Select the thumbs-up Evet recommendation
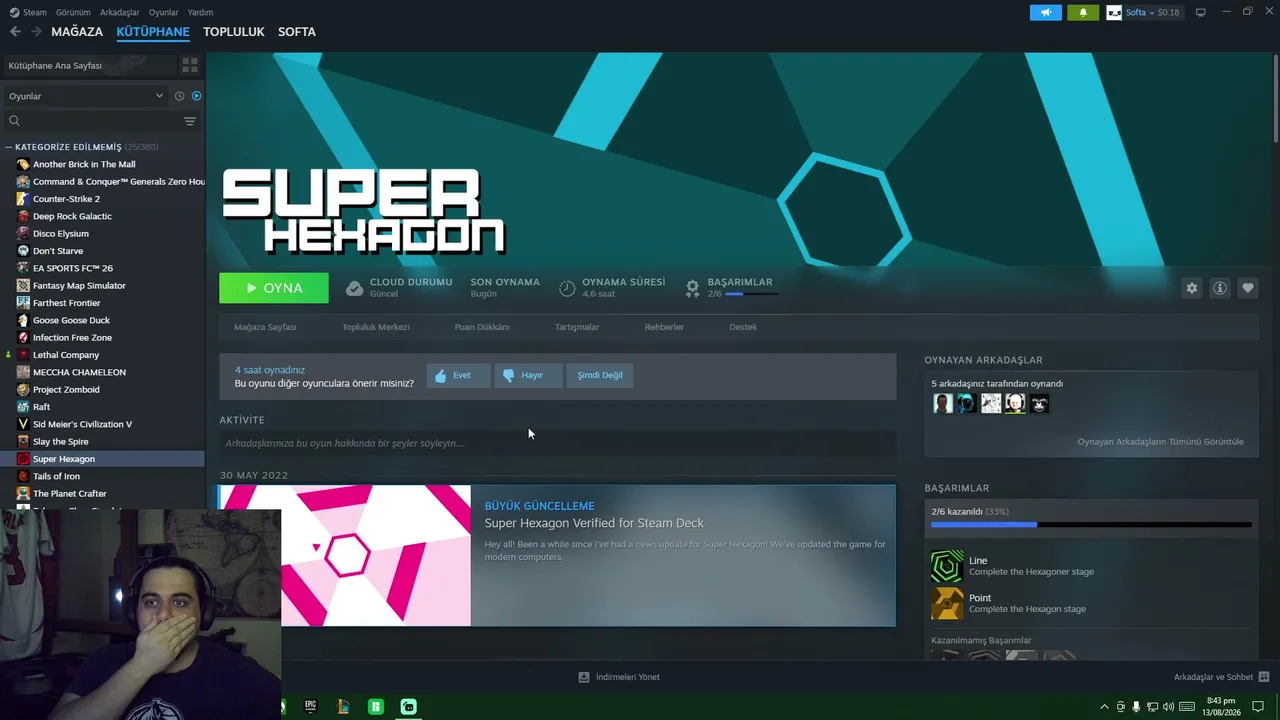This screenshot has height=720, width=1280. click(458, 375)
